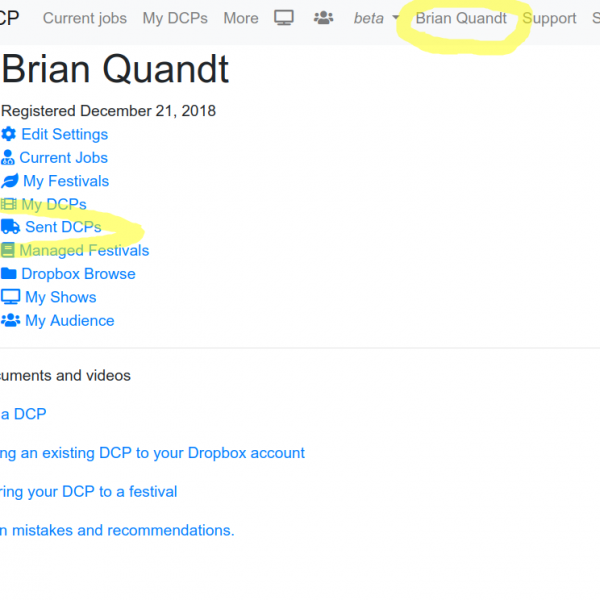Open existing DCP to Dropbox account guide
This screenshot has width=600, height=600.
click(152, 453)
